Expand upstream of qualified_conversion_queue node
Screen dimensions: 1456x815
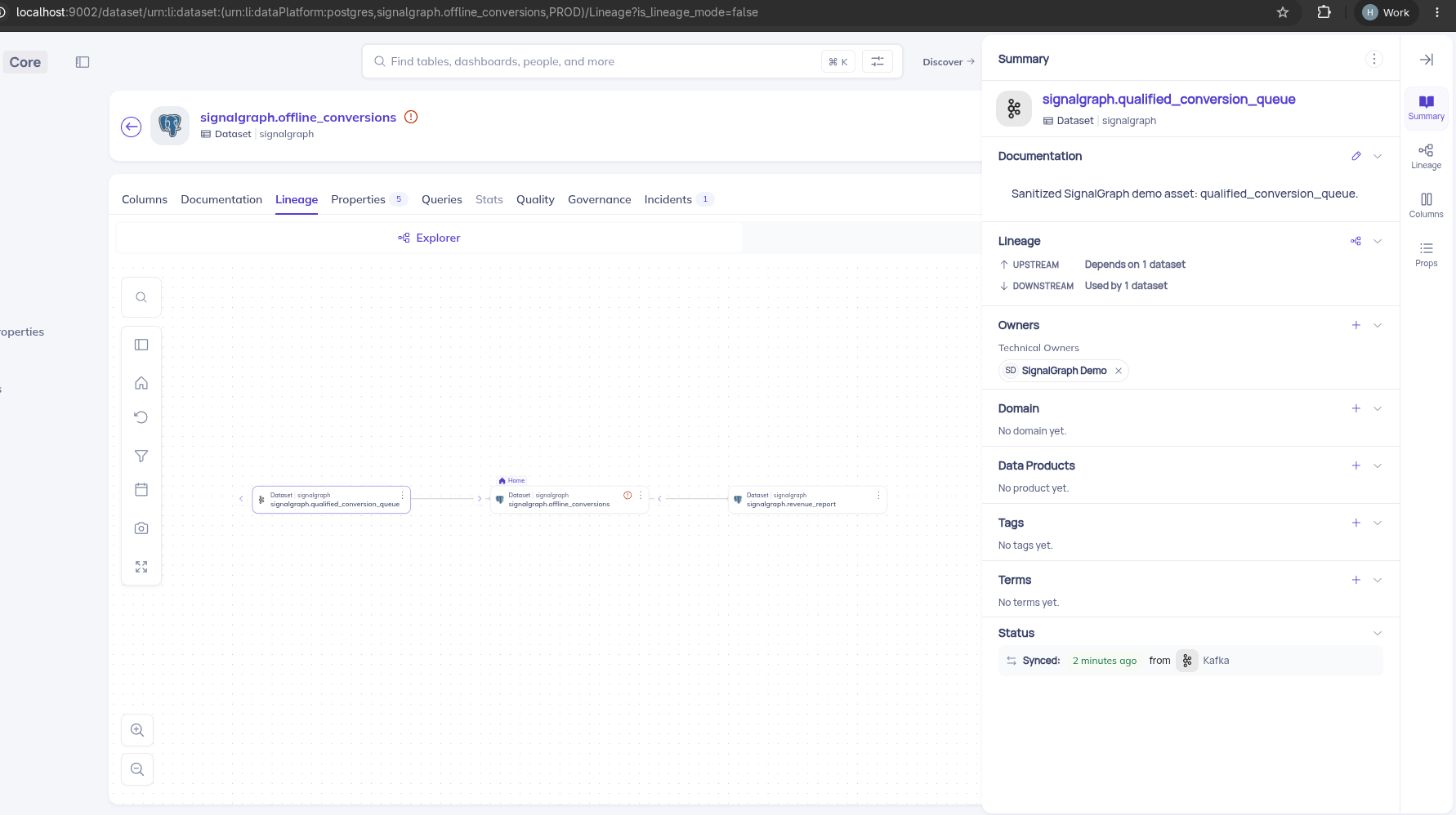pos(241,498)
